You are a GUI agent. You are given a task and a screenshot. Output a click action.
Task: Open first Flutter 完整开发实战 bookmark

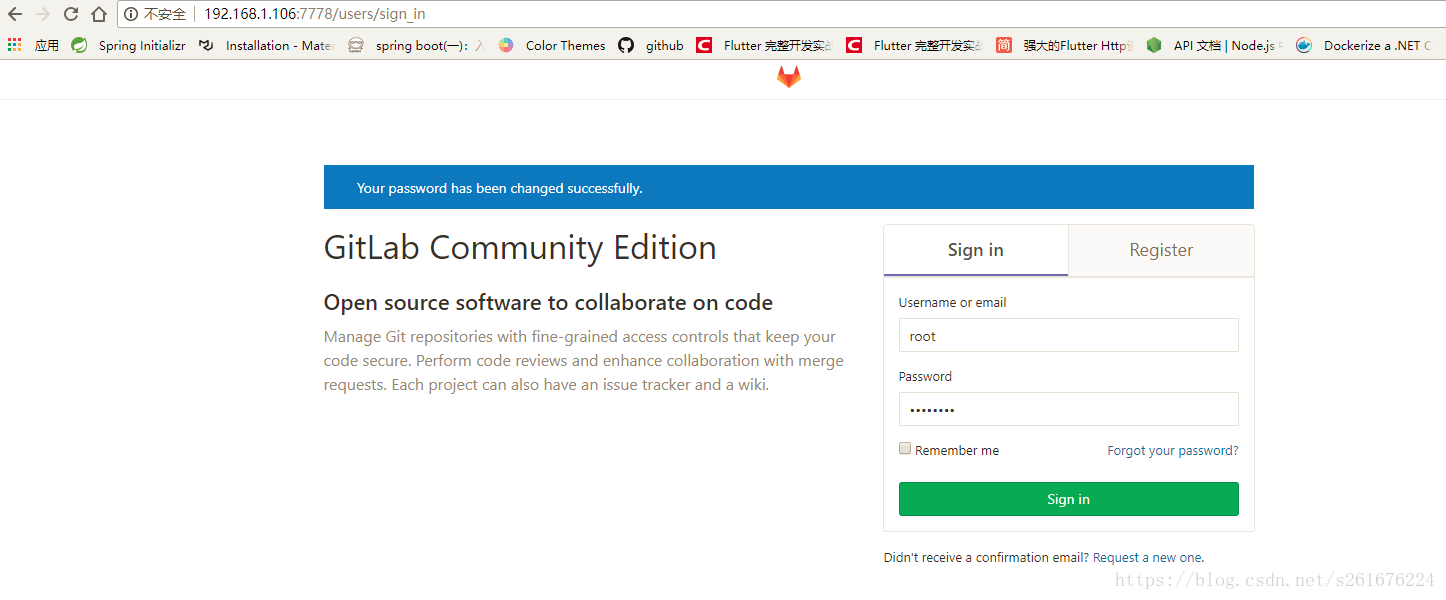point(764,45)
